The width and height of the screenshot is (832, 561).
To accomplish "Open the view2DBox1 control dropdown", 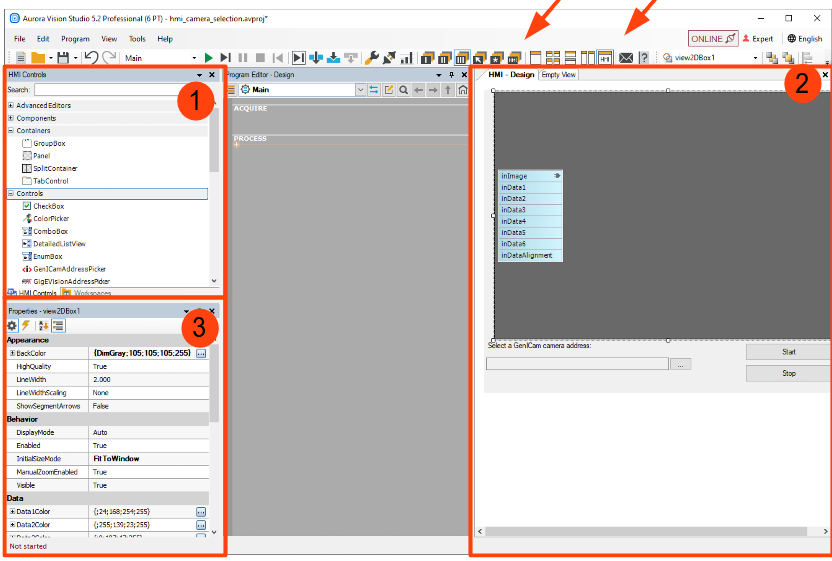I will pos(755,58).
